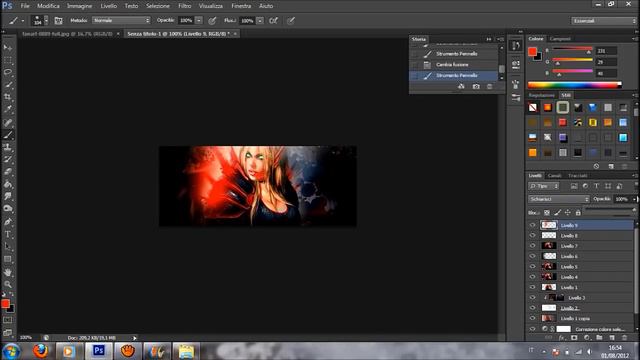Open the Colore panel flyout menu
Viewport: 640px width, 360px height.
point(634,39)
